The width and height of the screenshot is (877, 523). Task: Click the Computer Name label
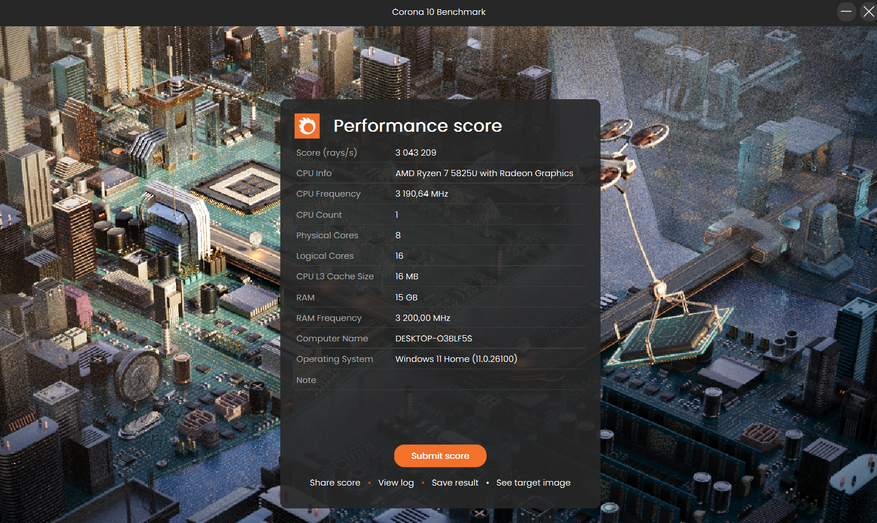[x=332, y=339]
